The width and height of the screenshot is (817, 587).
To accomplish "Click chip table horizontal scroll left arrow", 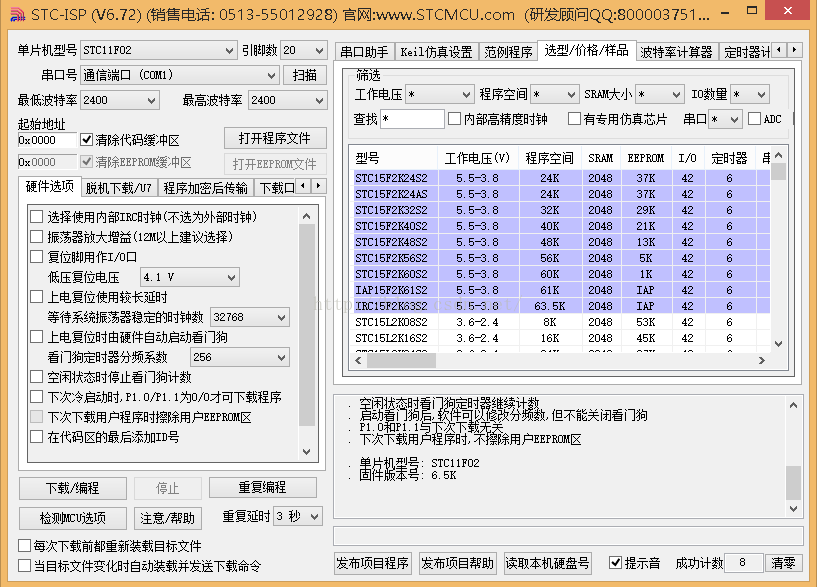I will (x=358, y=360).
